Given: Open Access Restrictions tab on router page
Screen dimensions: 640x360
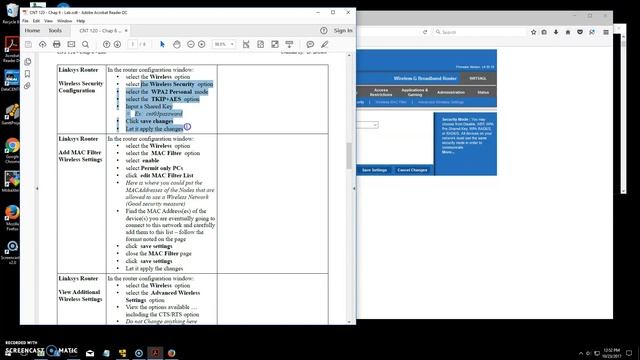Looking at the screenshot, I should pyautogui.click(x=381, y=92).
